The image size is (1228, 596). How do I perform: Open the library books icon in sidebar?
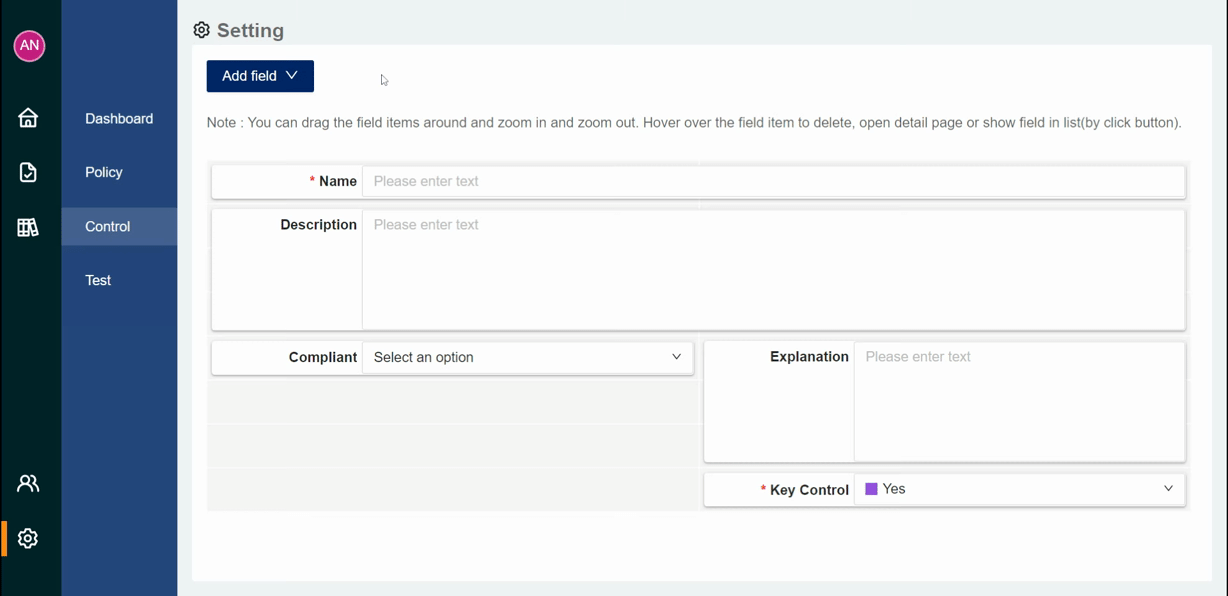pos(28,227)
